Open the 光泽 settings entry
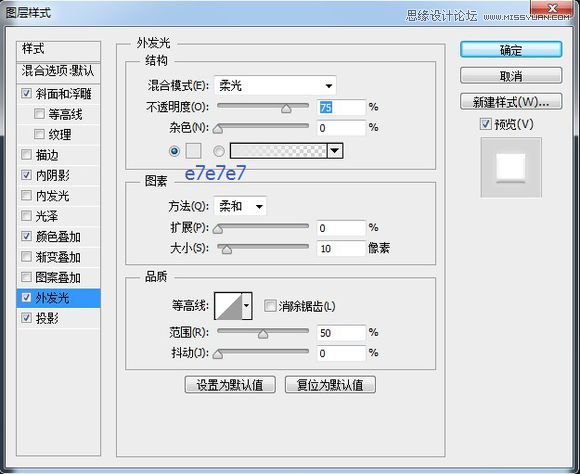This screenshot has width=580, height=474. pyautogui.click(x=47, y=216)
